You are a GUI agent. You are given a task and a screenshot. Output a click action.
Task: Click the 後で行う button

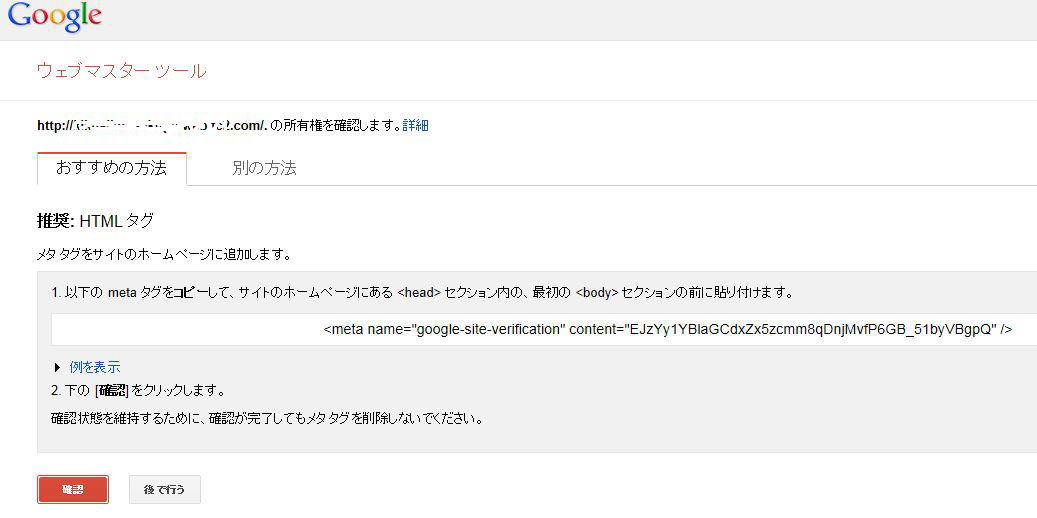[164, 489]
